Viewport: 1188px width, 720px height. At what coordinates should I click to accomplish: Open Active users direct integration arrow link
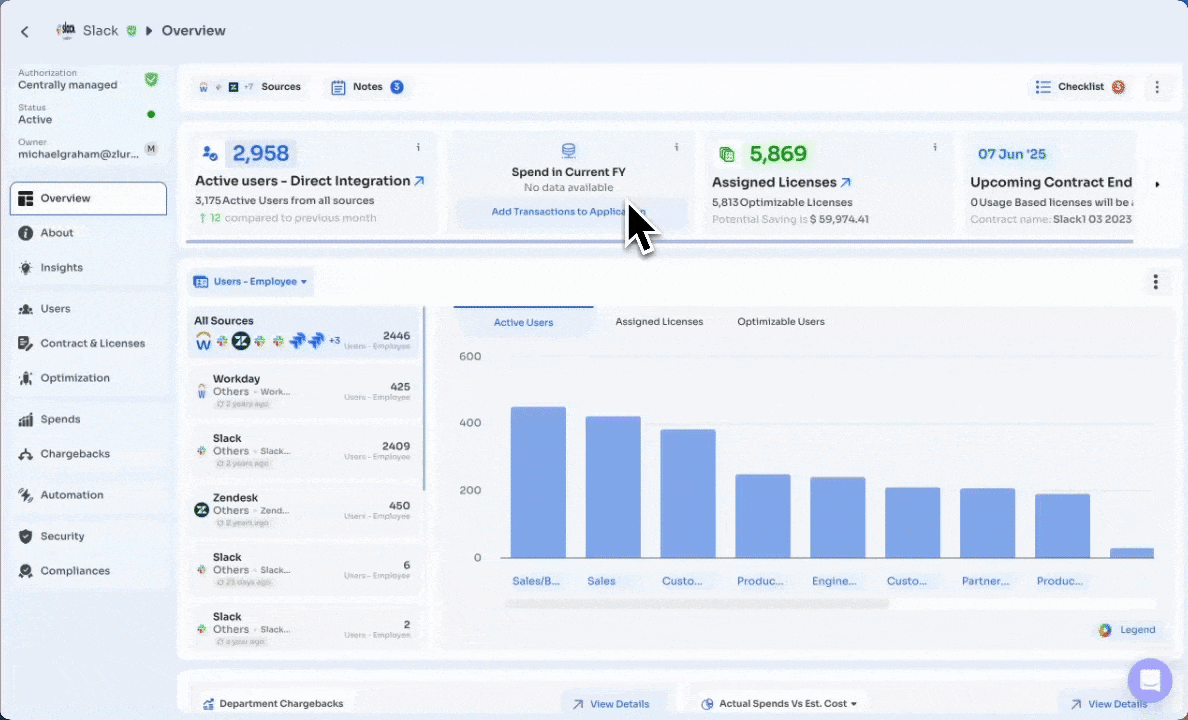point(419,181)
